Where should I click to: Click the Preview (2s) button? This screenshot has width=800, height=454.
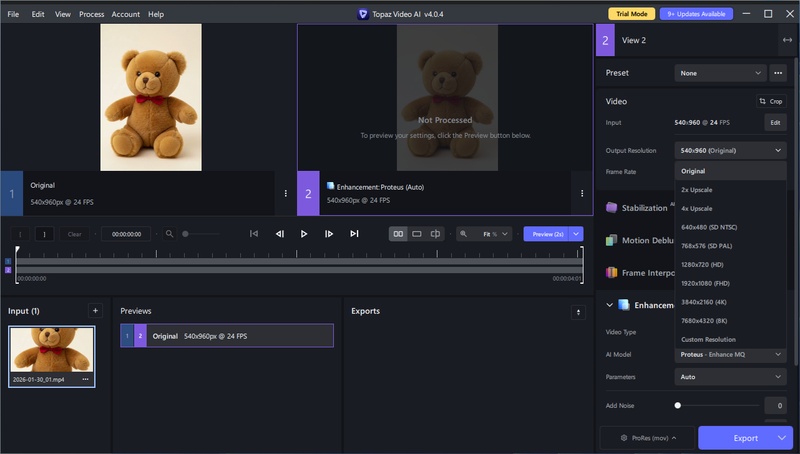pos(546,234)
